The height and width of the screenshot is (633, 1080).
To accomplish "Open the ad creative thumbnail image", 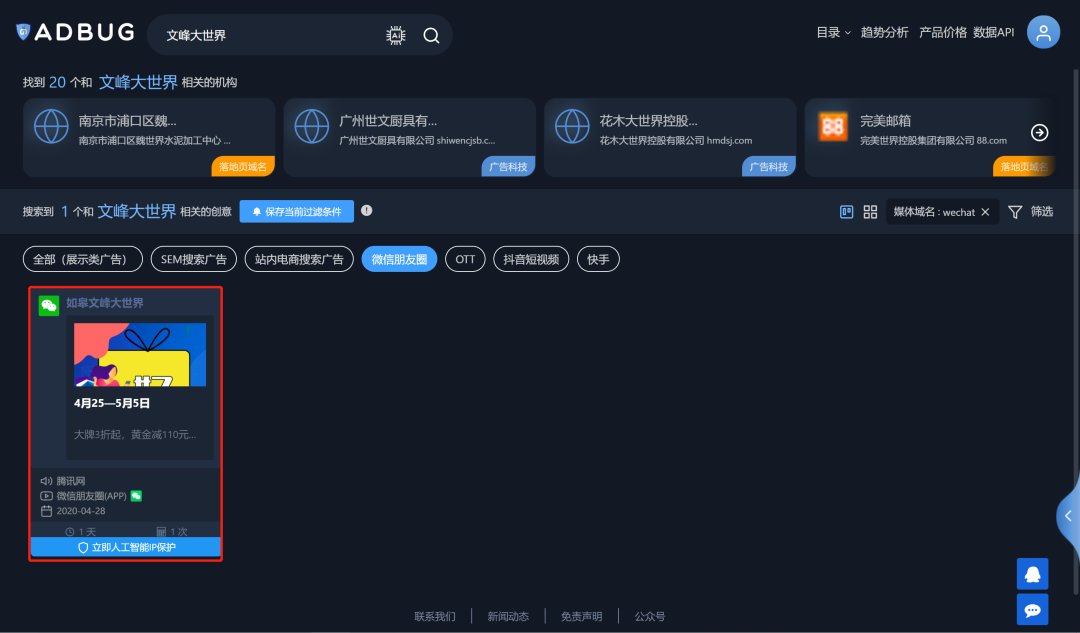I will (140, 354).
